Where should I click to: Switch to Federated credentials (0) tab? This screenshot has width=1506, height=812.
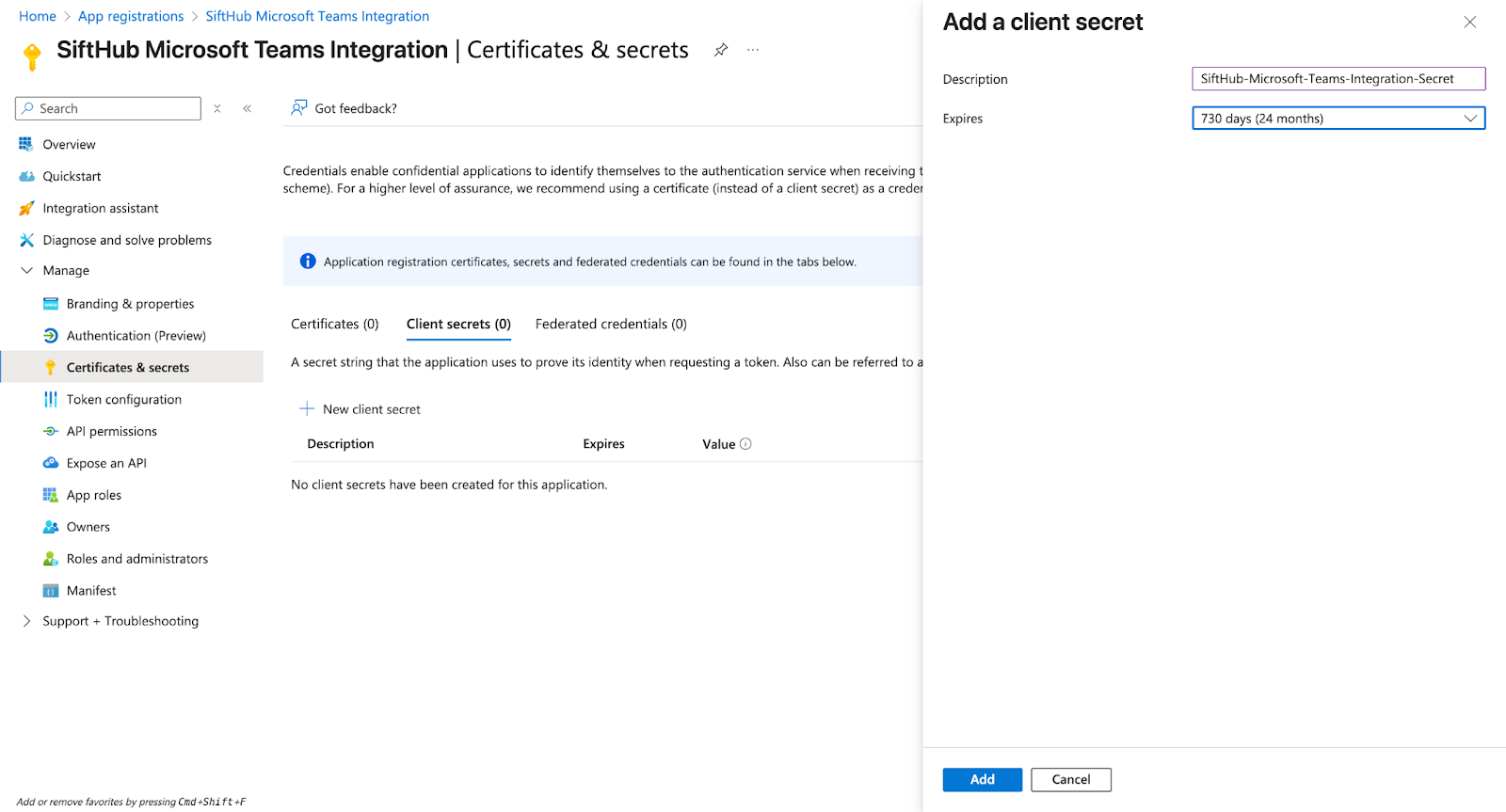pyautogui.click(x=611, y=324)
